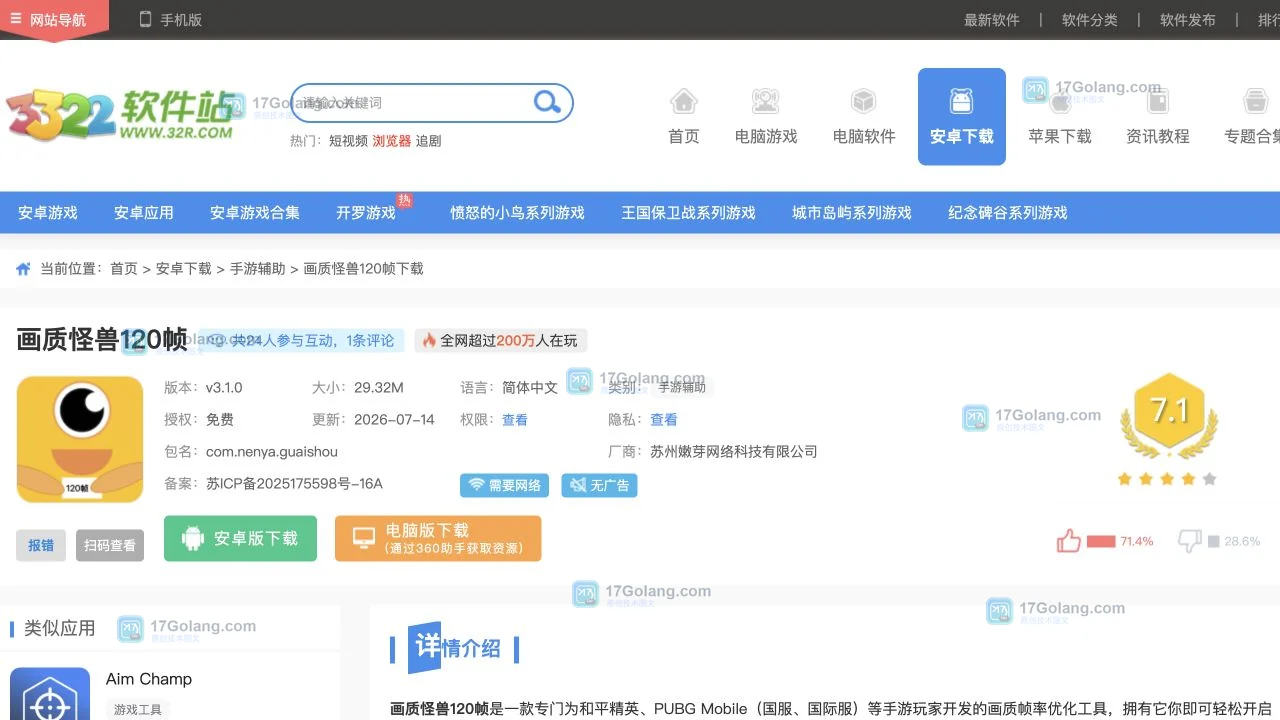
Task: Open 苹果下载 apple icon
Action: pos(1060,116)
